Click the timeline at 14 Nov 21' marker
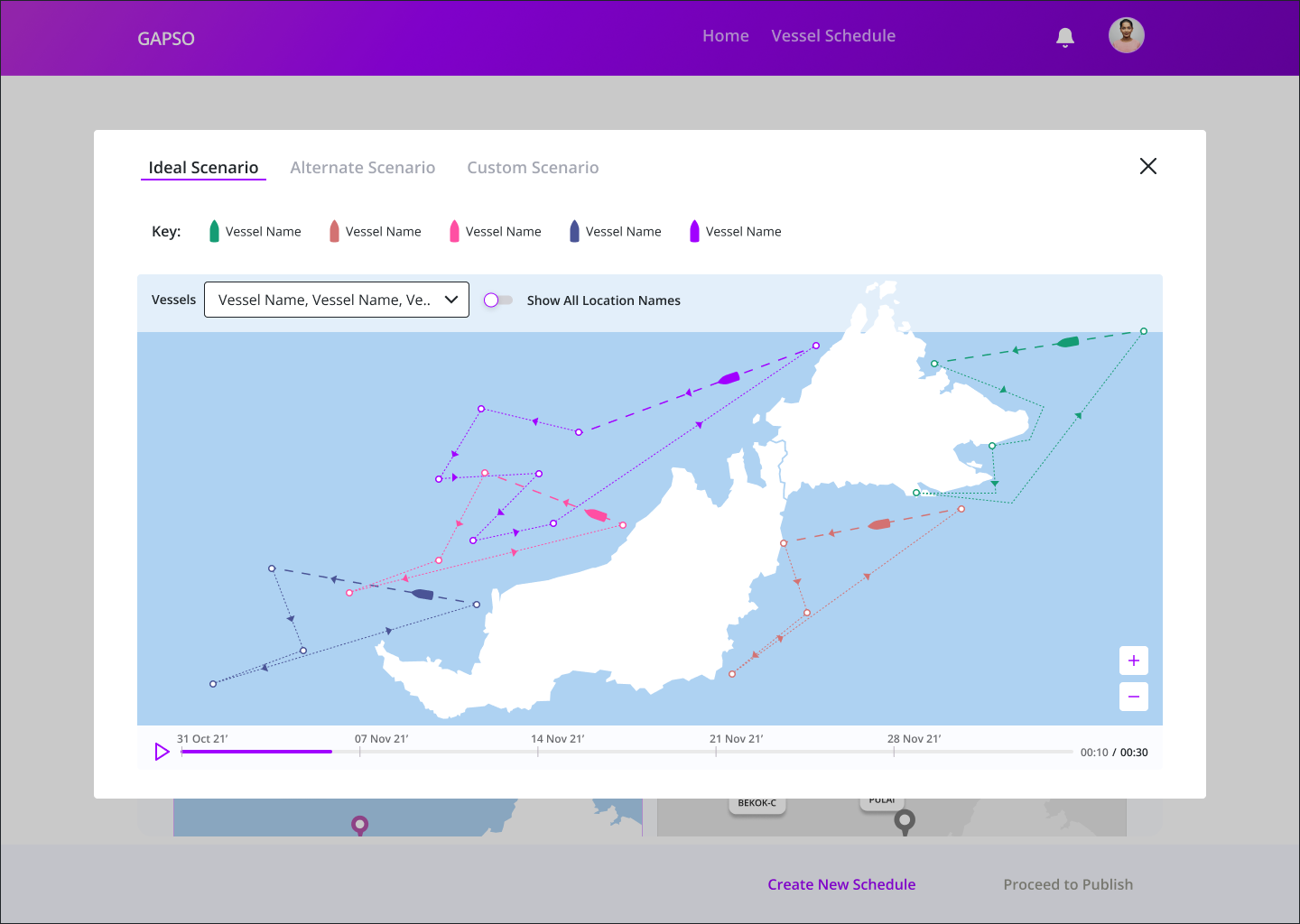Screen dimensions: 1300x924 coord(538,752)
